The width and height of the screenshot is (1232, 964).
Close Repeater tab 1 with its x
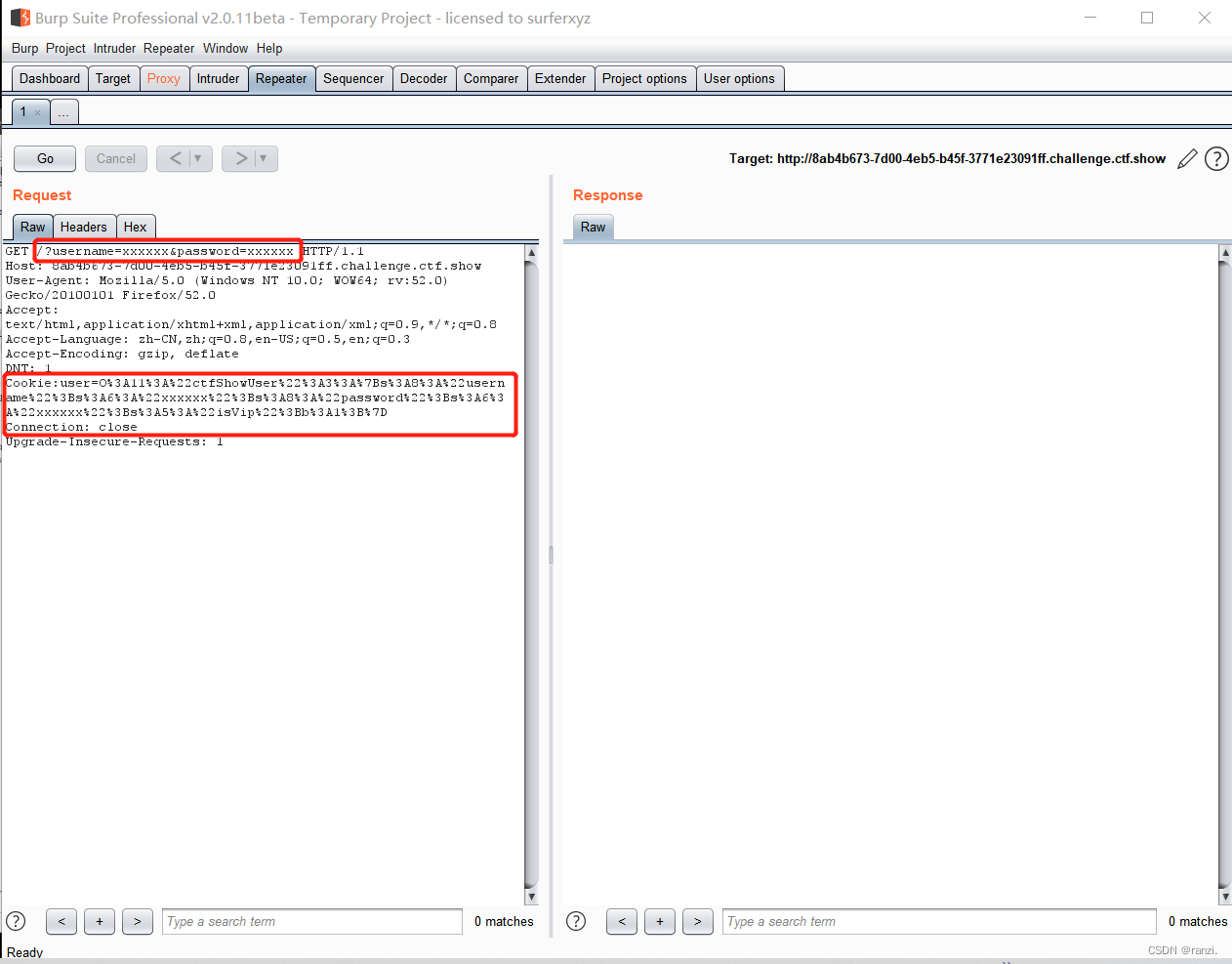coord(38,112)
